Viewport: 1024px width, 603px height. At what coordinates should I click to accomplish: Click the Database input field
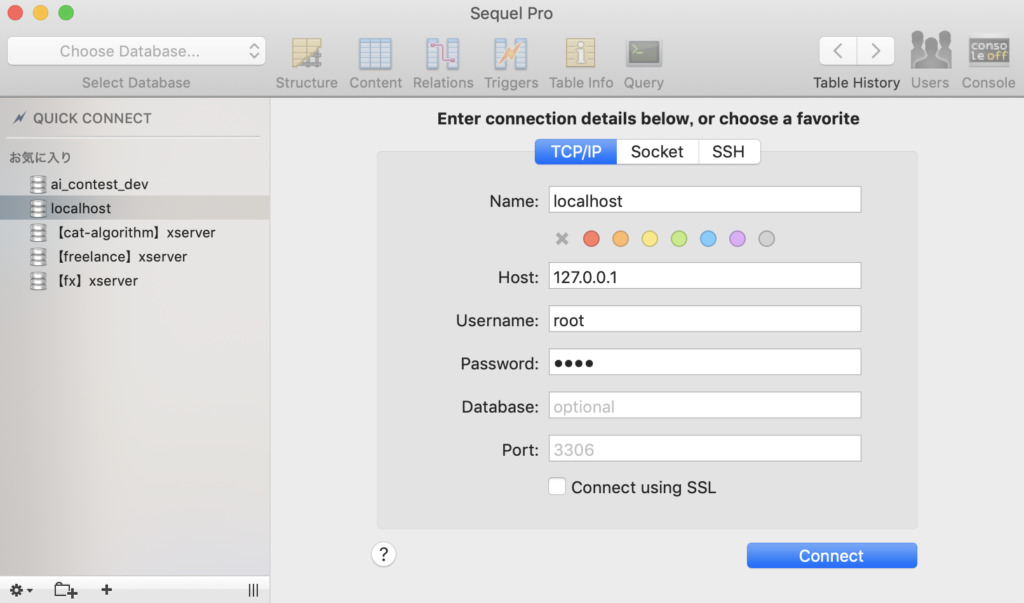point(705,406)
